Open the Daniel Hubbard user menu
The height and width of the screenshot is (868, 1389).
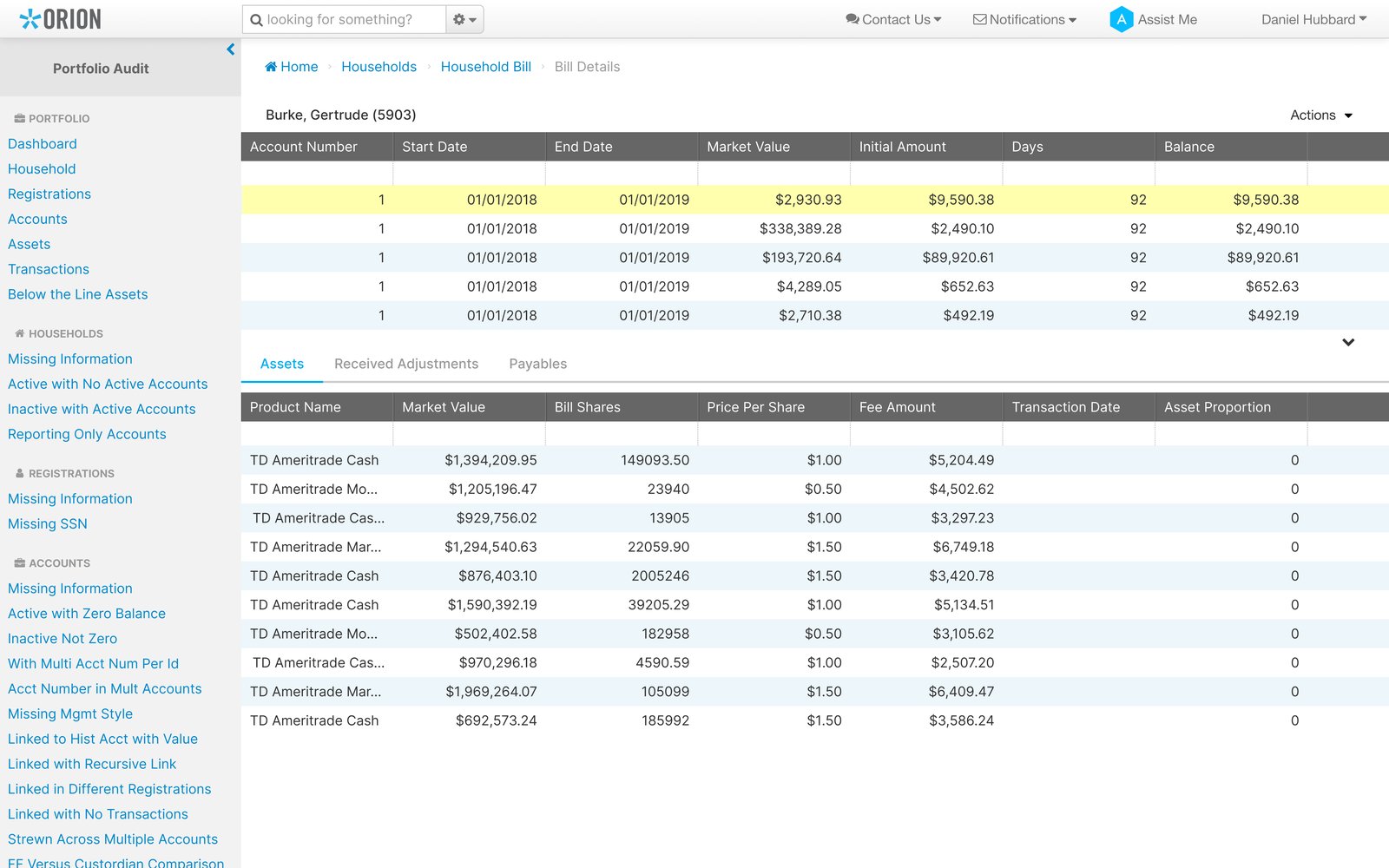point(1313,19)
